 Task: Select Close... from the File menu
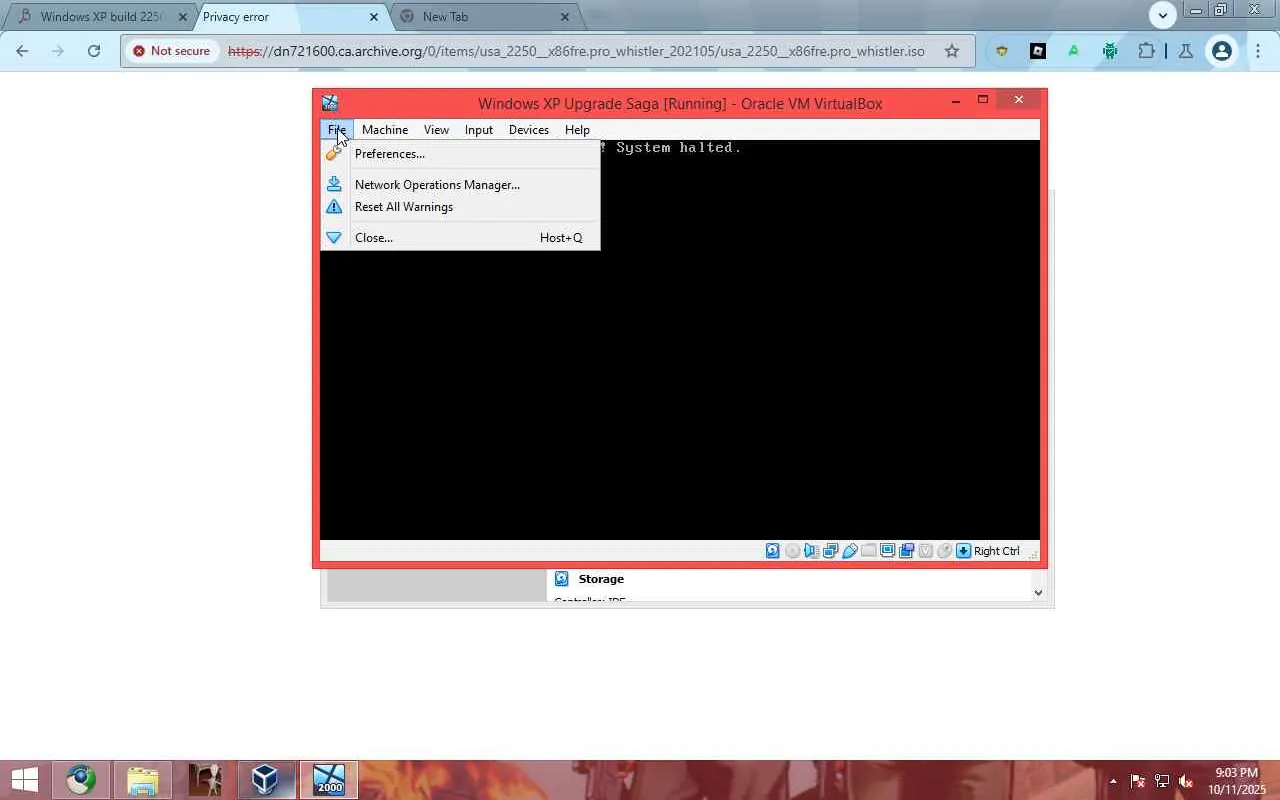(x=460, y=238)
